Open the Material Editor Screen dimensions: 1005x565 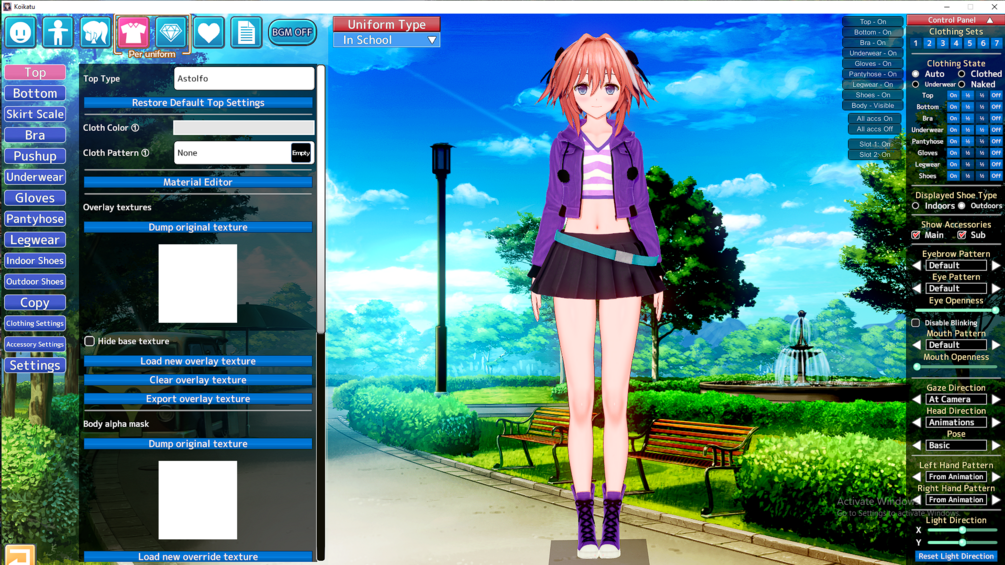(x=198, y=182)
